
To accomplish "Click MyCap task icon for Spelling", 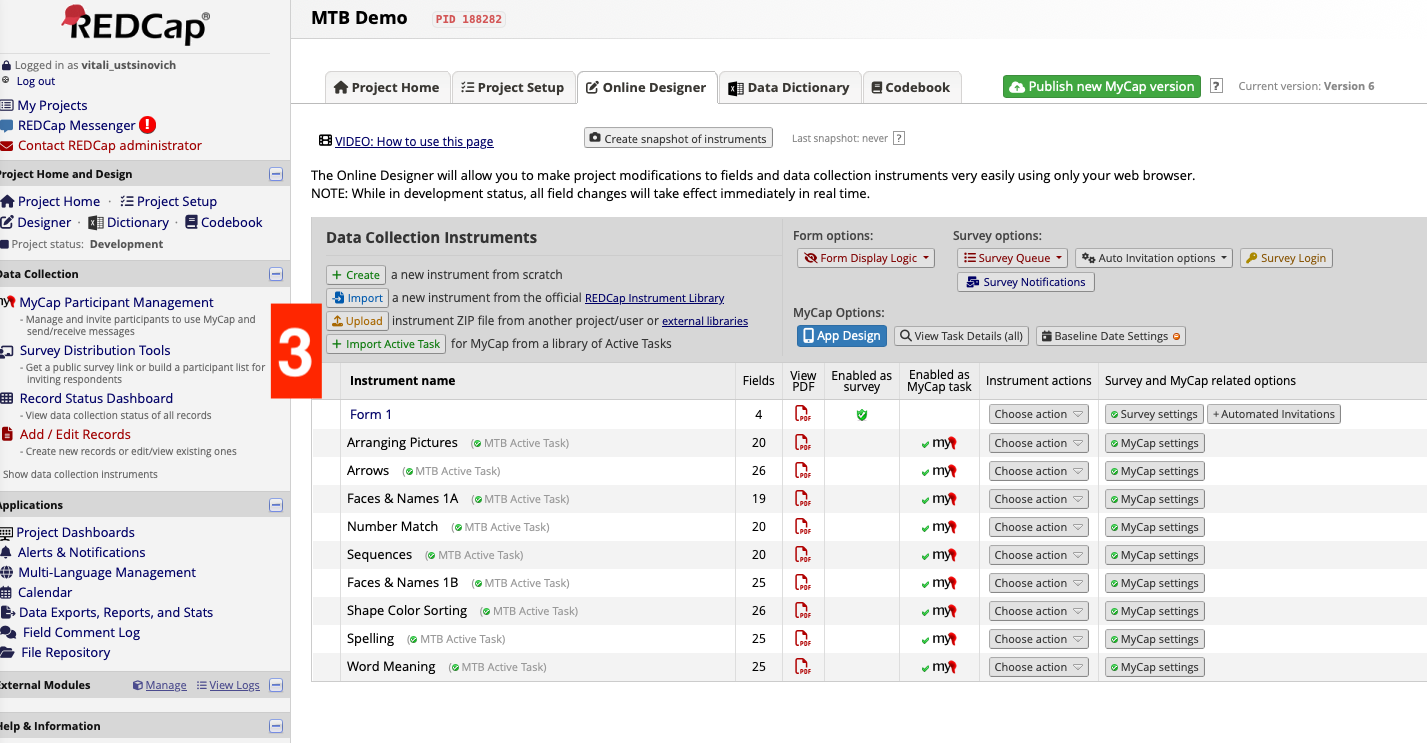I will (939, 639).
